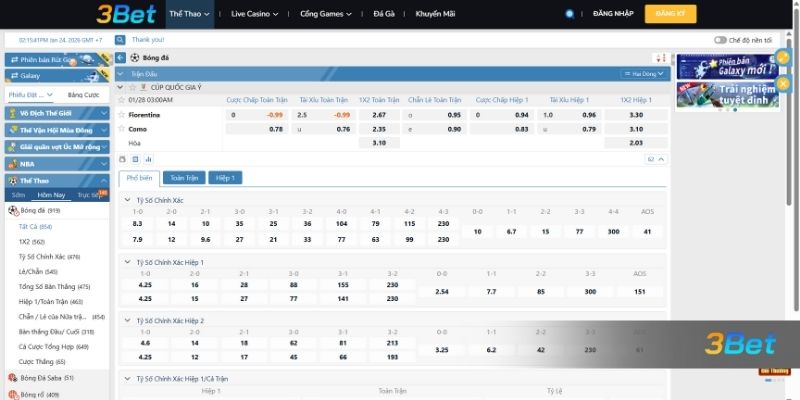Click the language globe icon in header
Screen dimensions: 800x400
point(569,14)
